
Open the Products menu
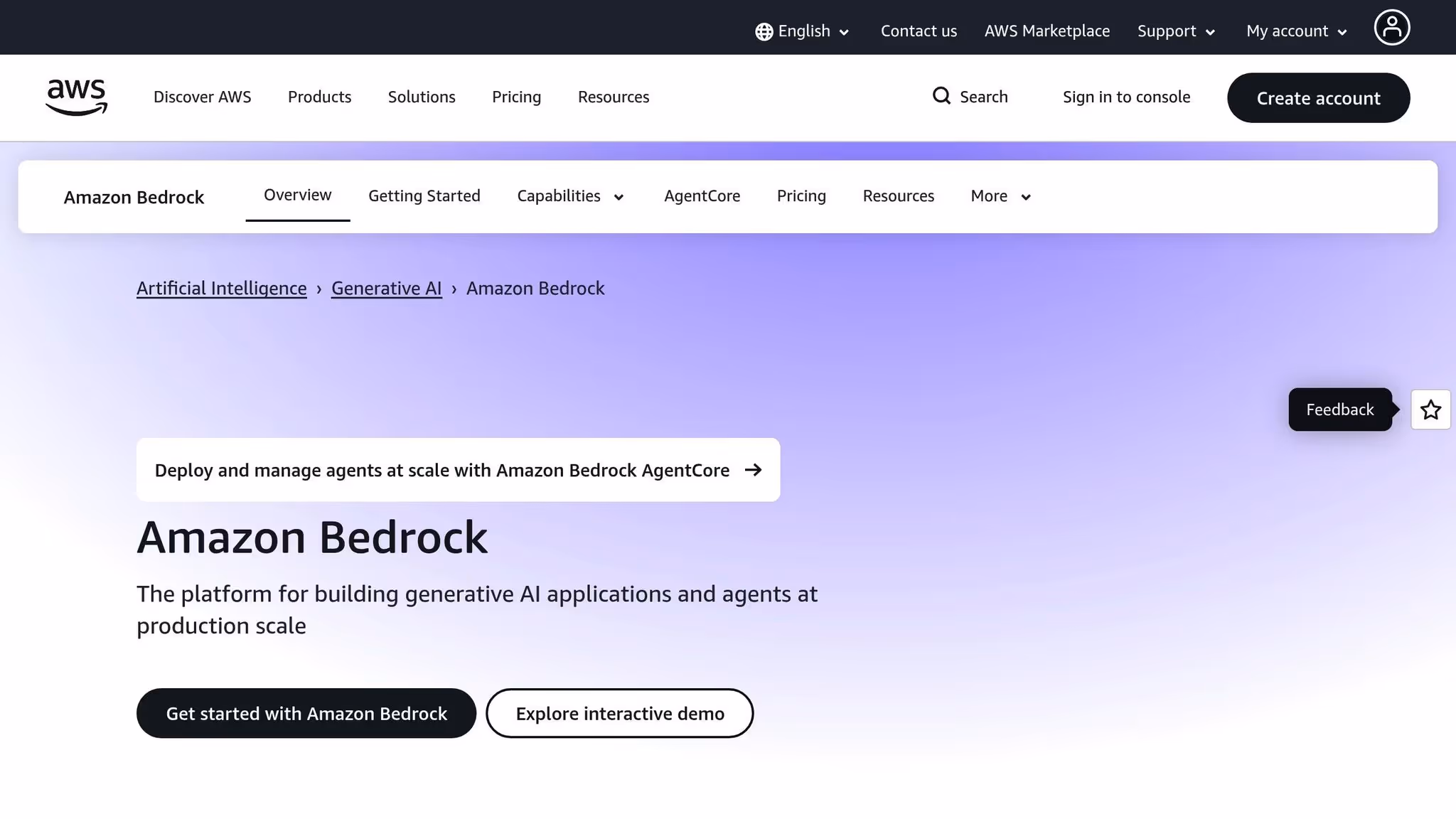319,97
